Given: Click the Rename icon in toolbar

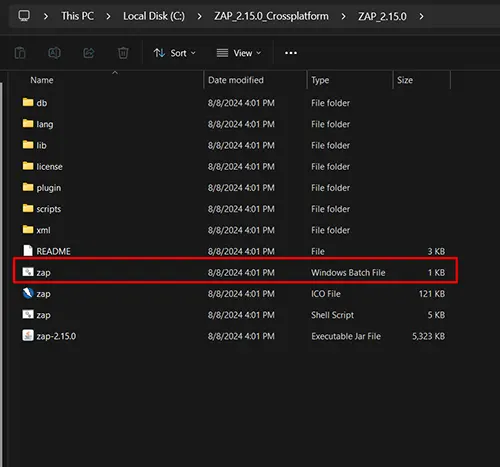Looking at the screenshot, I should pyautogui.click(x=54, y=53).
